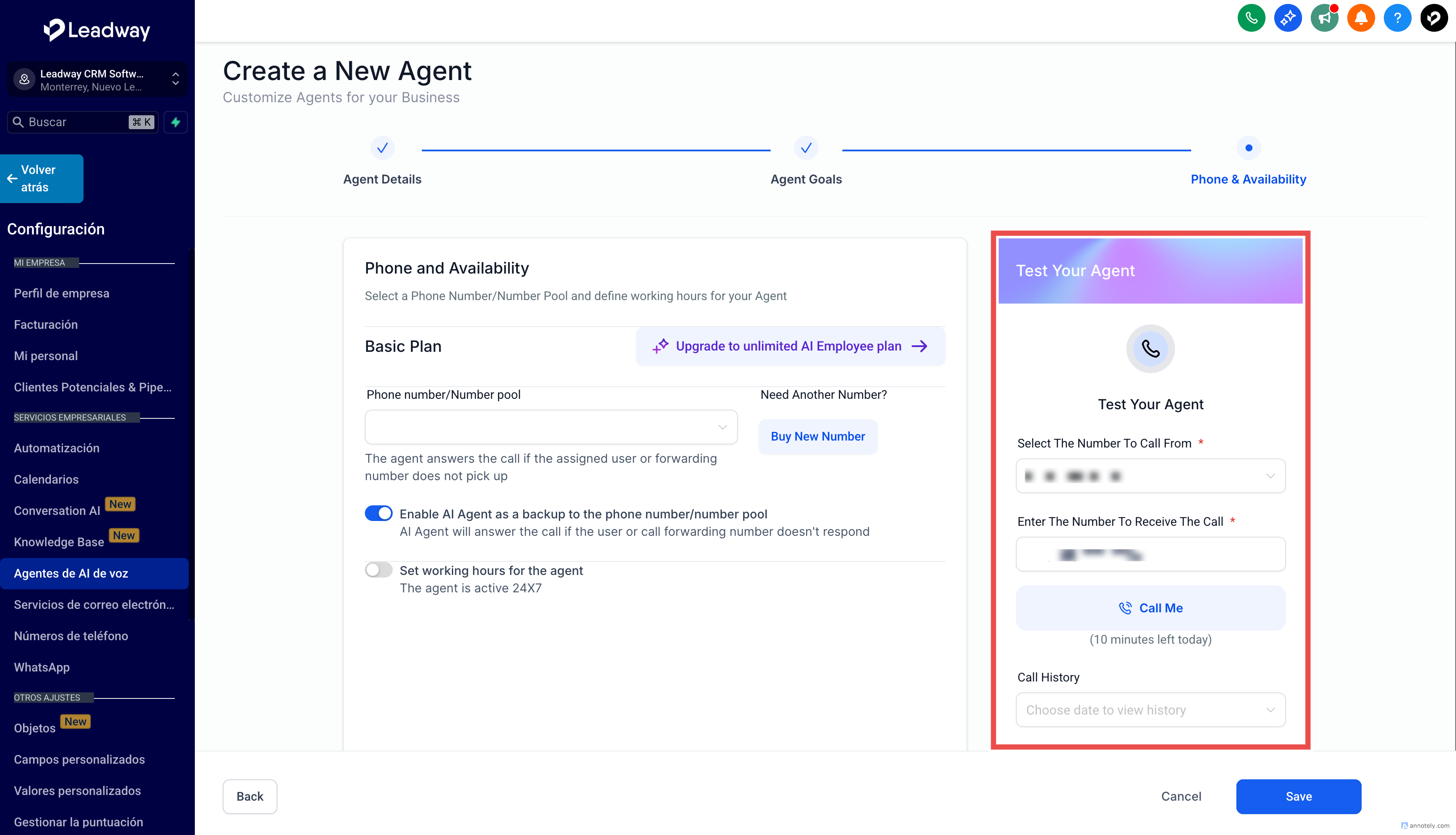Open Select The Number To Call From dropdown
The height and width of the screenshot is (835, 1456).
click(1150, 476)
